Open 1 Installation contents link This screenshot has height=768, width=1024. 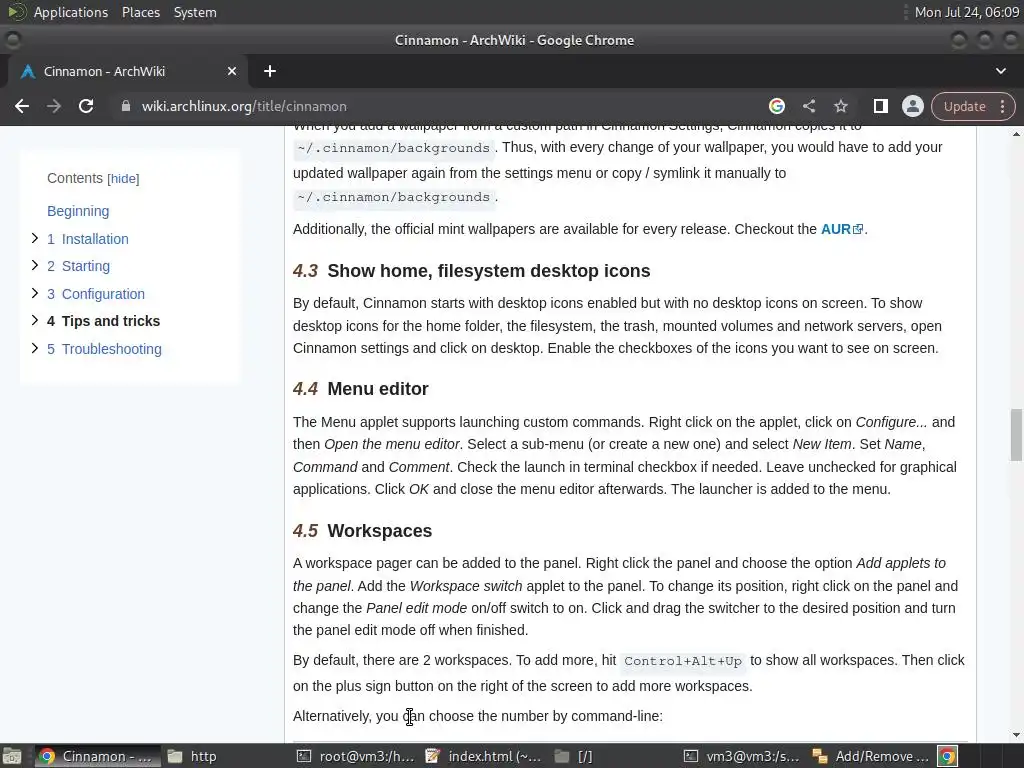88,239
